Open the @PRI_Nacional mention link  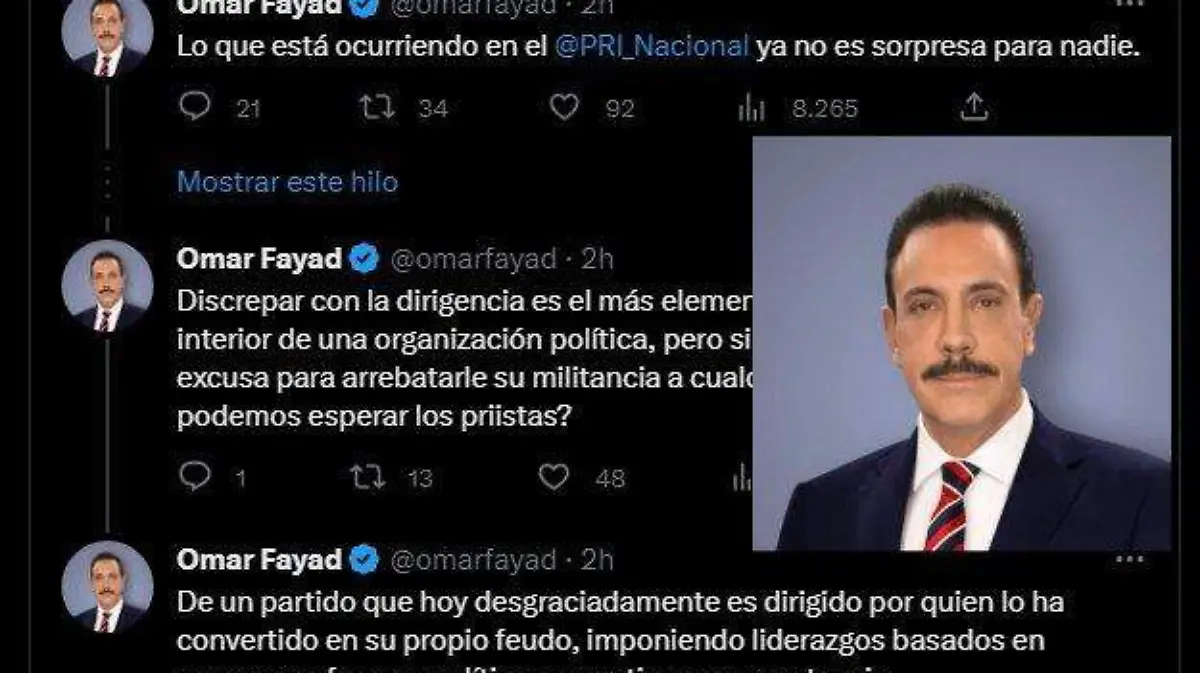point(650,46)
